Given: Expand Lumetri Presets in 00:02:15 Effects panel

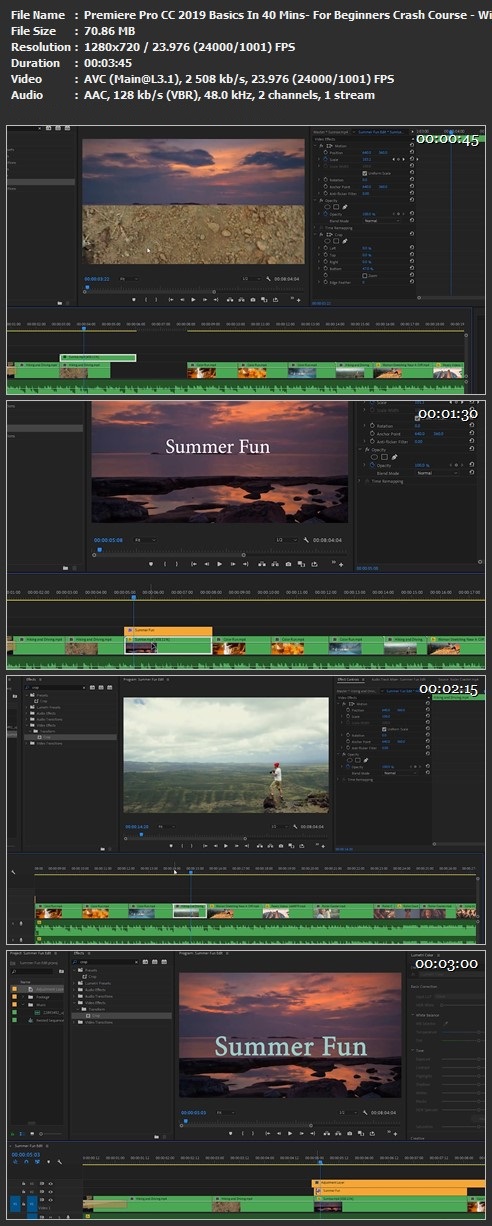Looking at the screenshot, I should pyautogui.click(x=28, y=706).
